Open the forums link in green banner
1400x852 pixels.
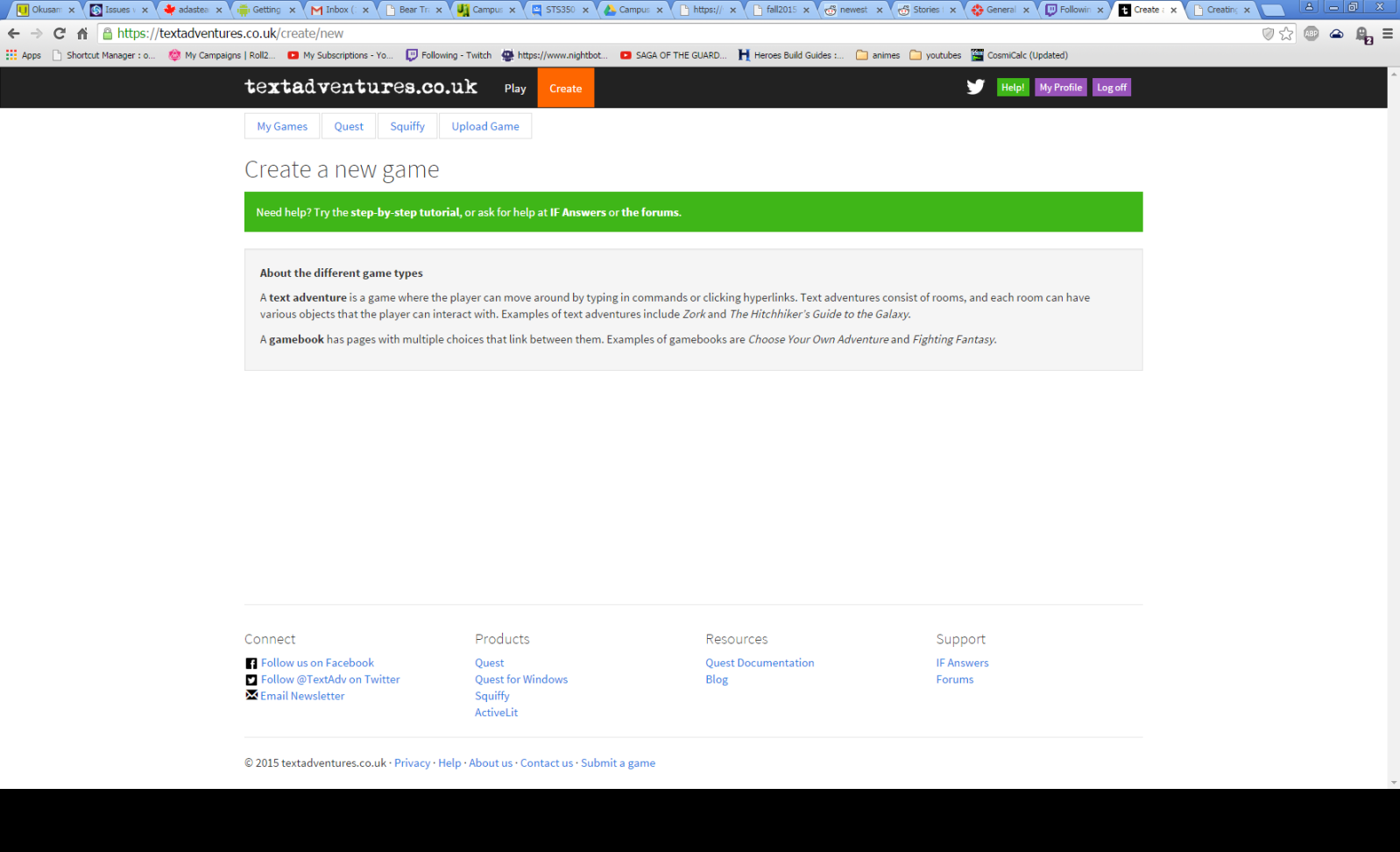650,212
